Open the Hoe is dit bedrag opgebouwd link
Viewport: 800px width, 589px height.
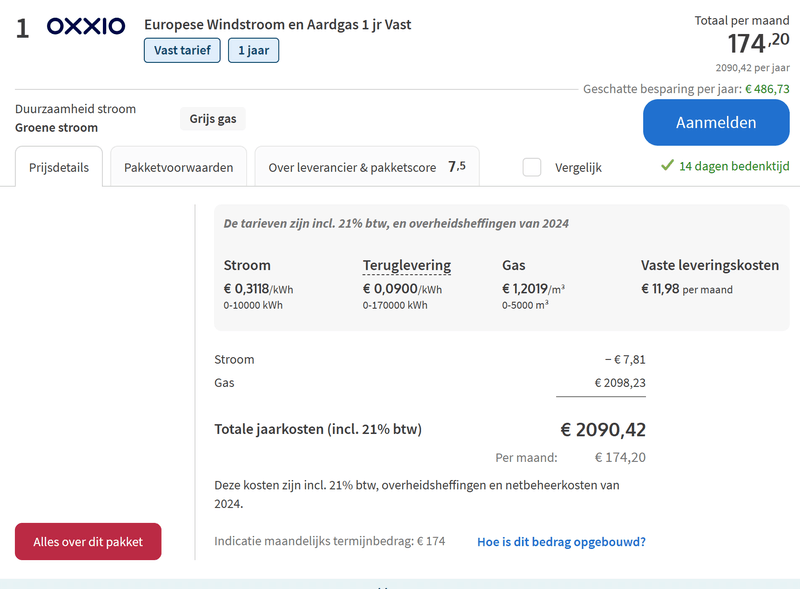click(x=561, y=542)
